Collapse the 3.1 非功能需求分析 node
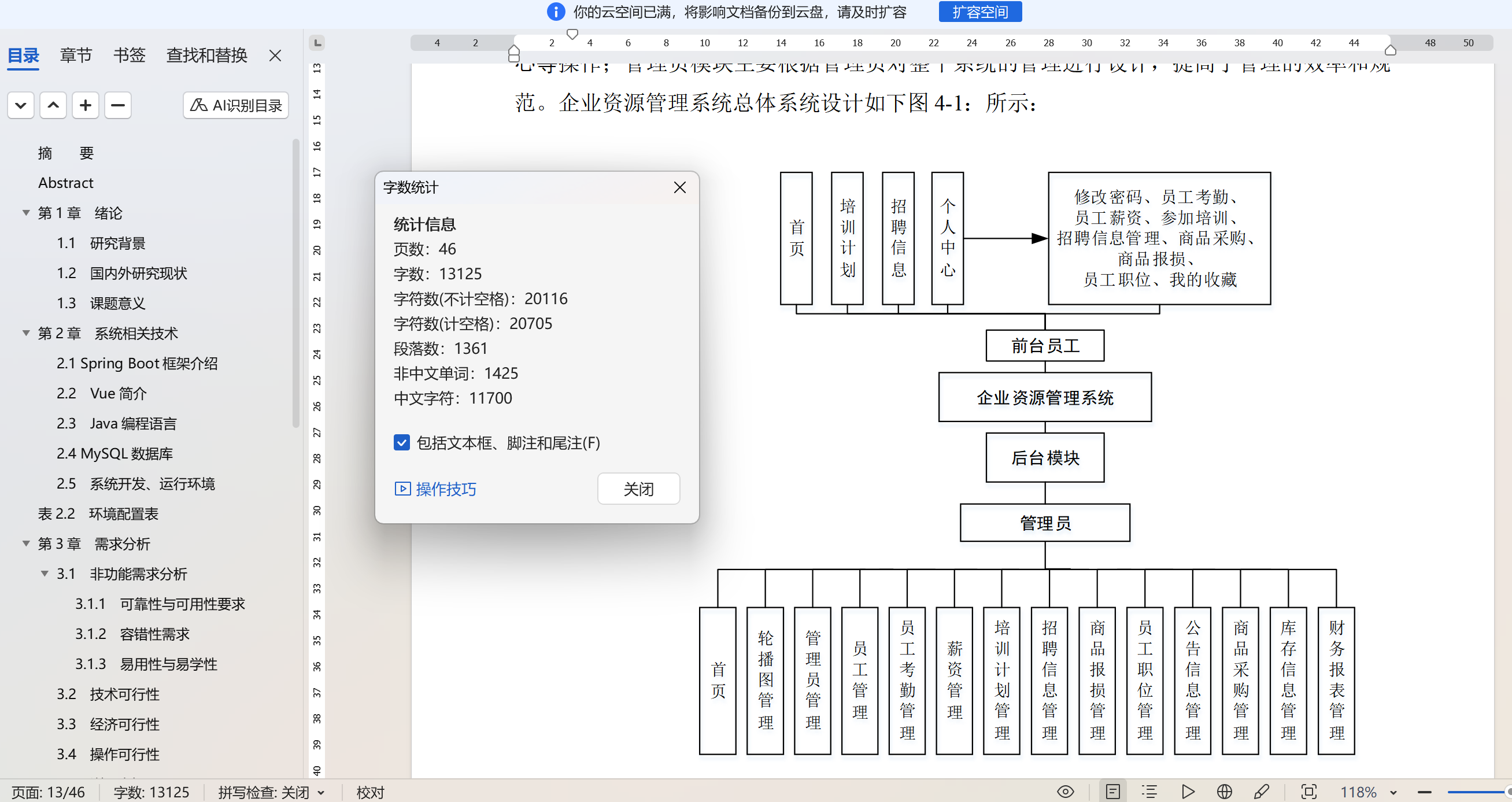 [45, 574]
